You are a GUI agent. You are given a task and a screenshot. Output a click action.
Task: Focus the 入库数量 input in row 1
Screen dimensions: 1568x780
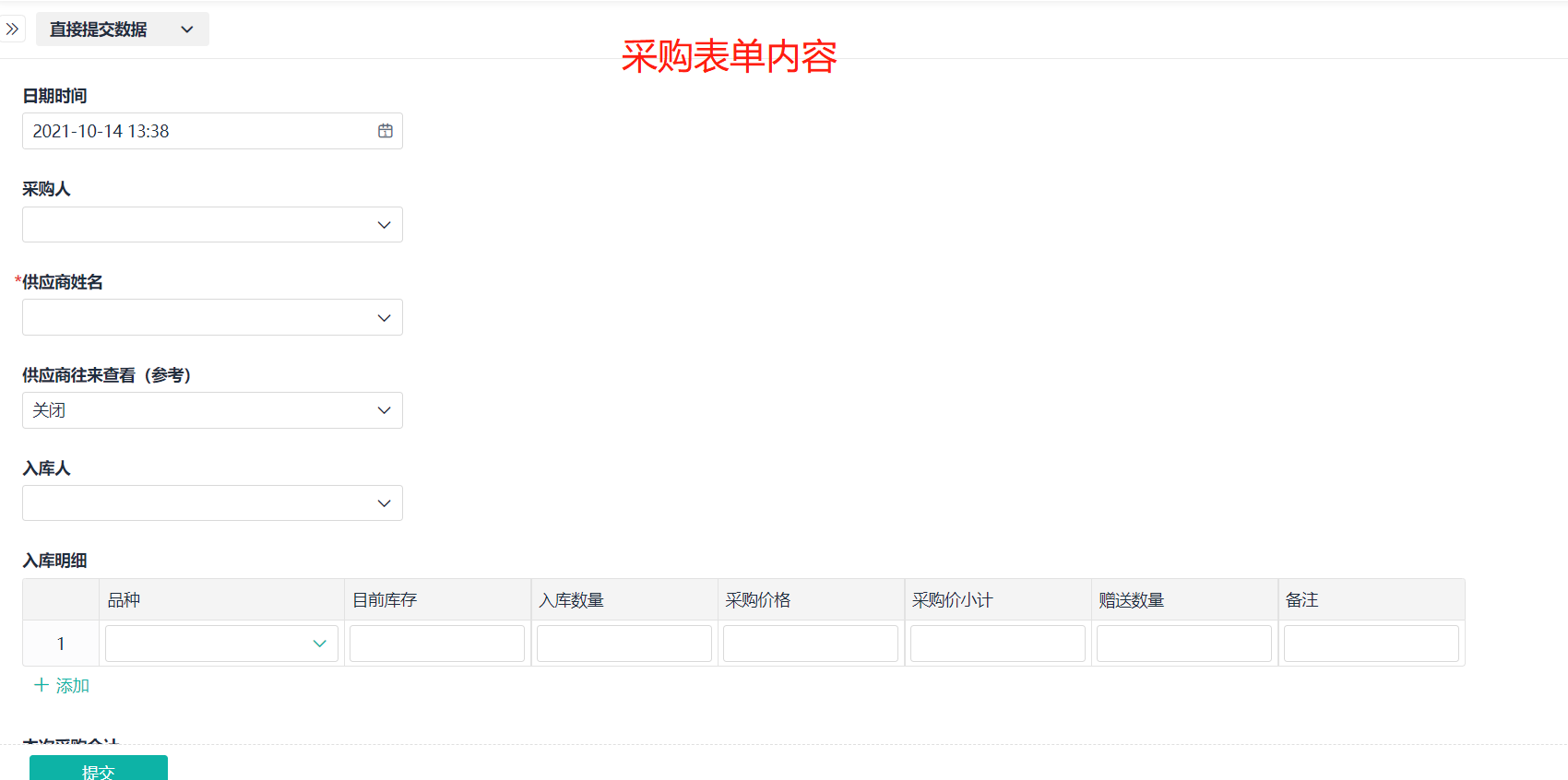(x=624, y=644)
